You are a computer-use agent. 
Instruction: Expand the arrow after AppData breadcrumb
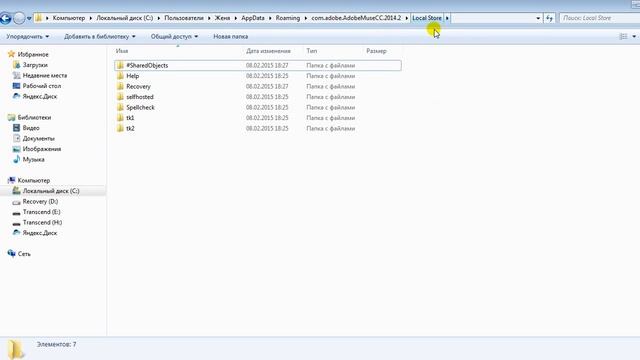pyautogui.click(x=270, y=18)
